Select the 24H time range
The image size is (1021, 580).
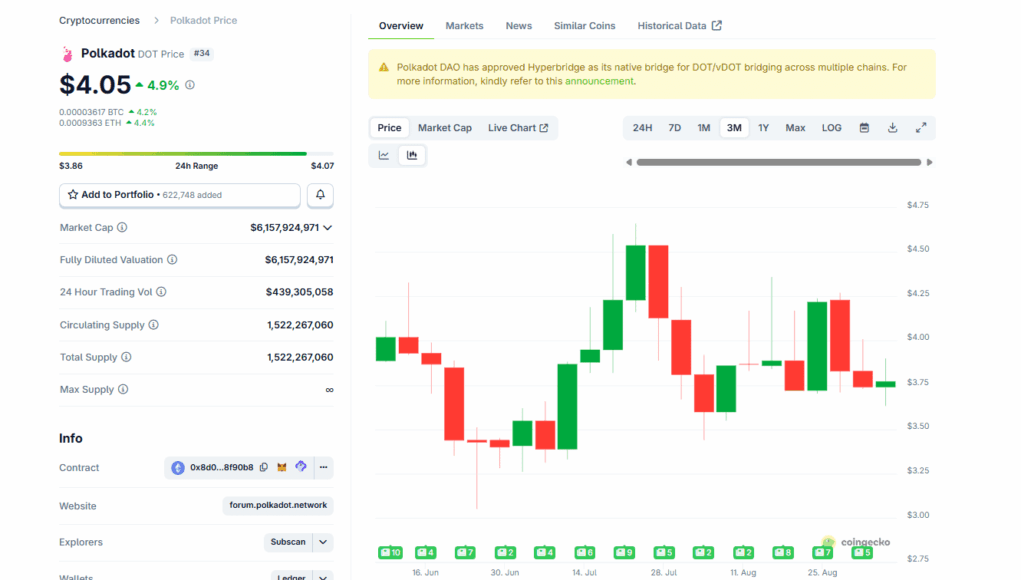pyautogui.click(x=642, y=128)
